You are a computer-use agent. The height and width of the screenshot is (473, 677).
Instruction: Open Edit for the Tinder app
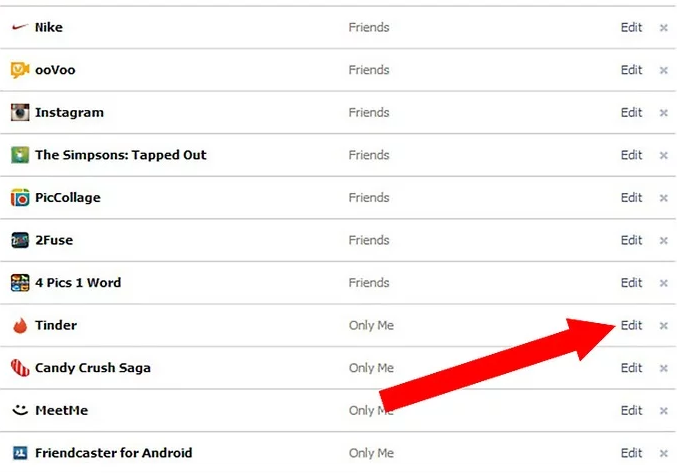click(631, 325)
